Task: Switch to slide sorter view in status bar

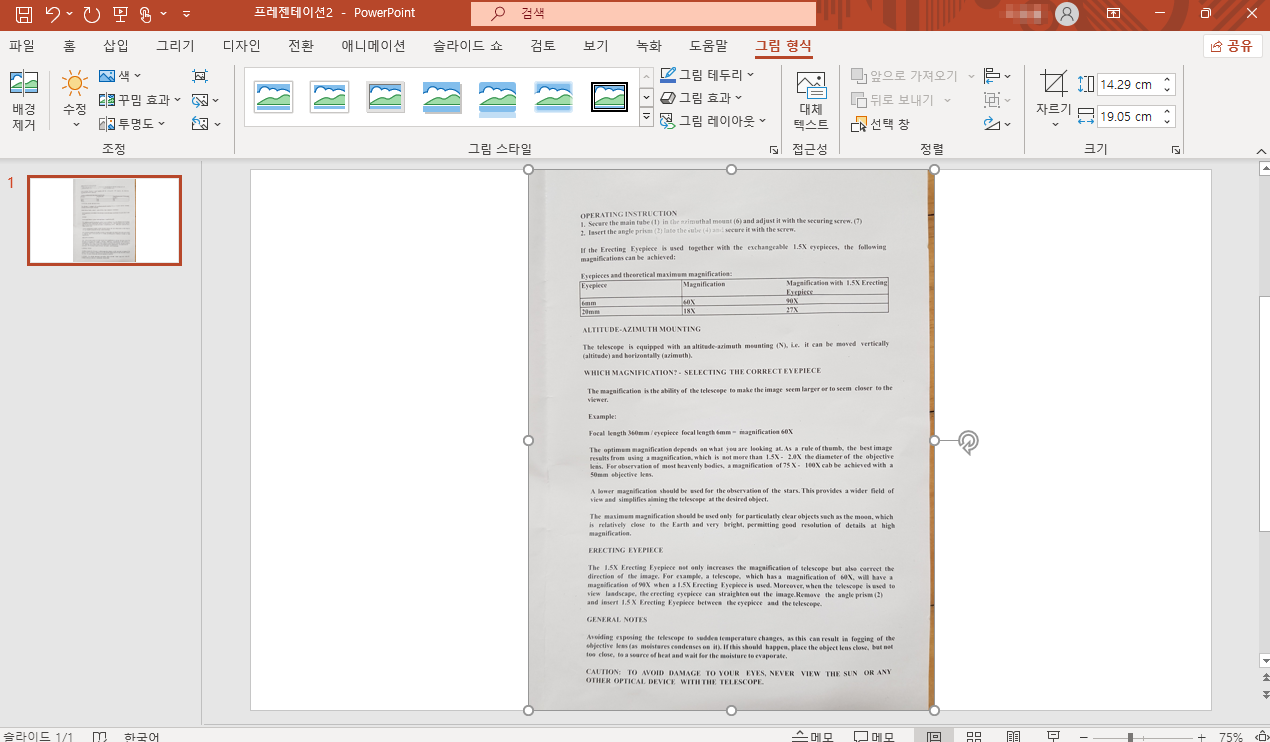Action: click(973, 737)
